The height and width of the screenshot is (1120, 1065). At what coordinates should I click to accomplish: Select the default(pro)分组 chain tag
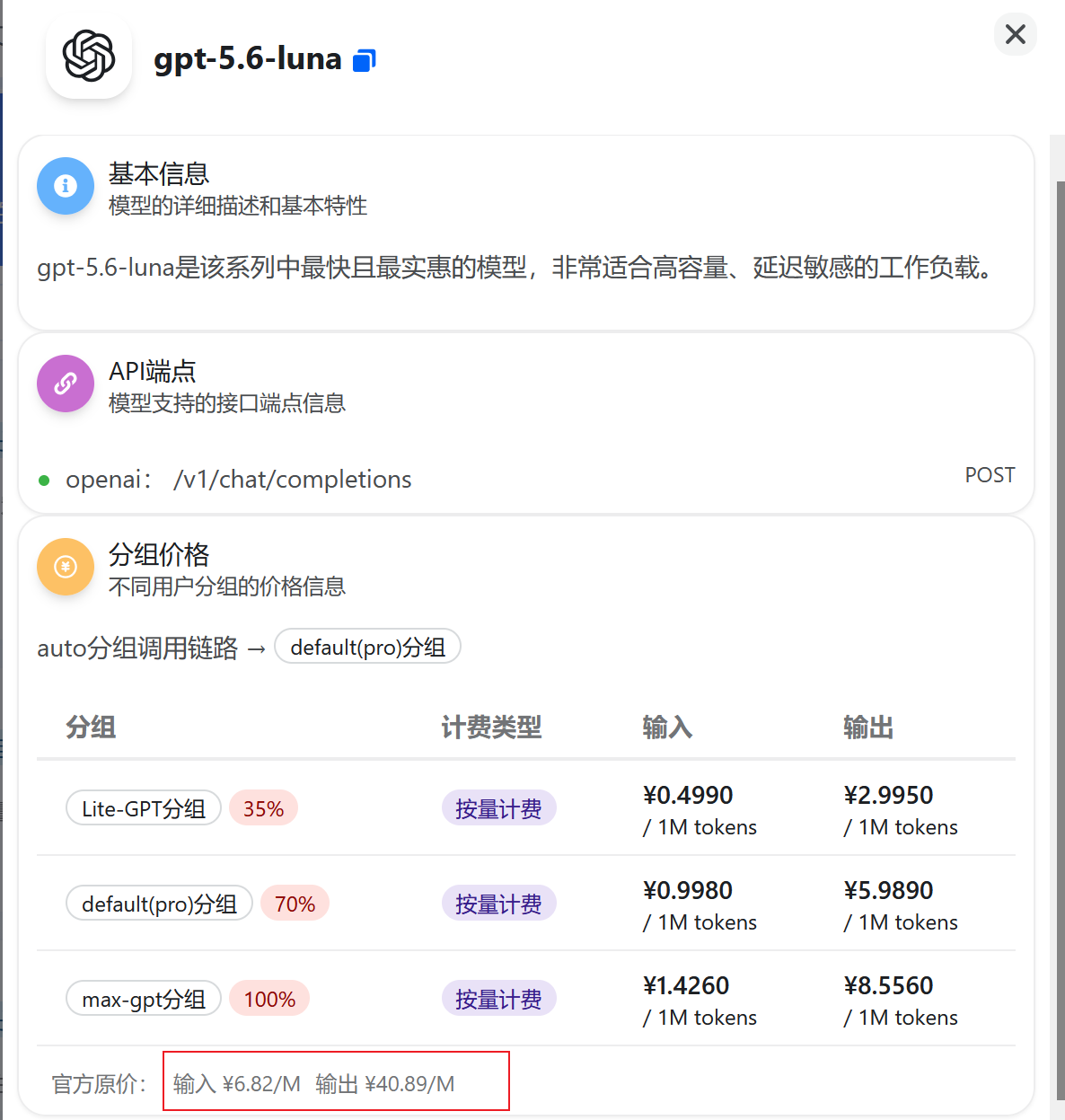(x=367, y=647)
